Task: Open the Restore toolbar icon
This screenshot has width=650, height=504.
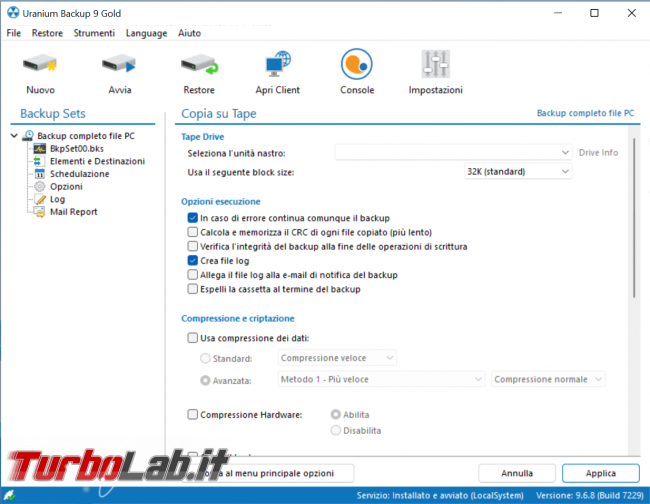Action: coord(199,65)
